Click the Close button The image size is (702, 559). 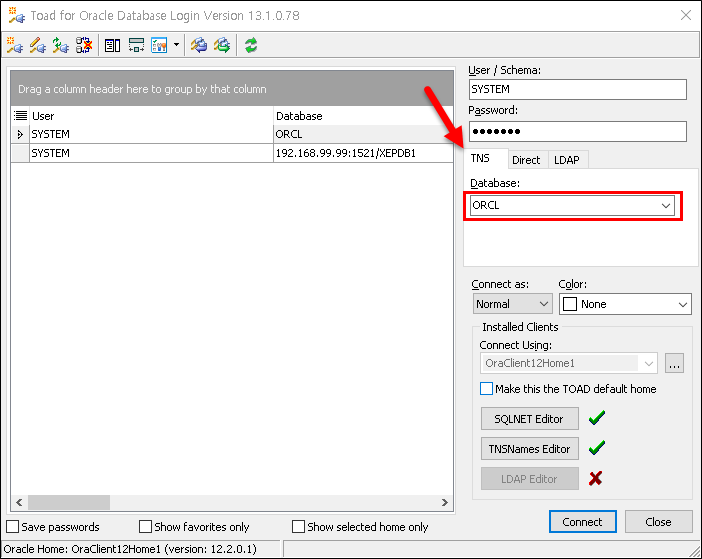tap(658, 521)
